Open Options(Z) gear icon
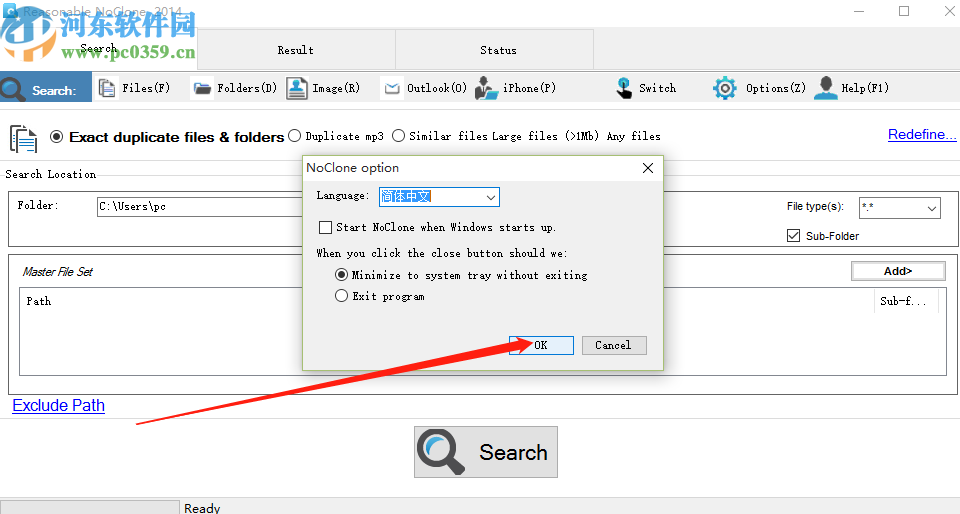The image size is (960, 514). pyautogui.click(x=724, y=88)
